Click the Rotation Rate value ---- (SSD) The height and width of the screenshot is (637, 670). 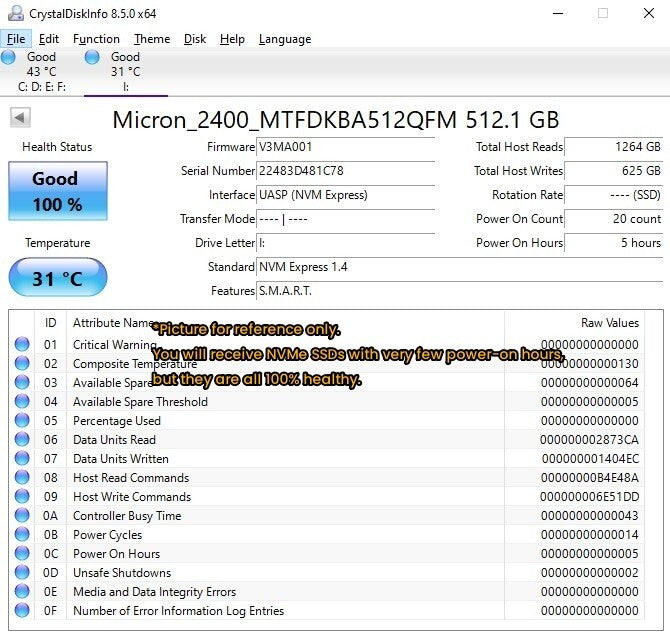pyautogui.click(x=613, y=195)
